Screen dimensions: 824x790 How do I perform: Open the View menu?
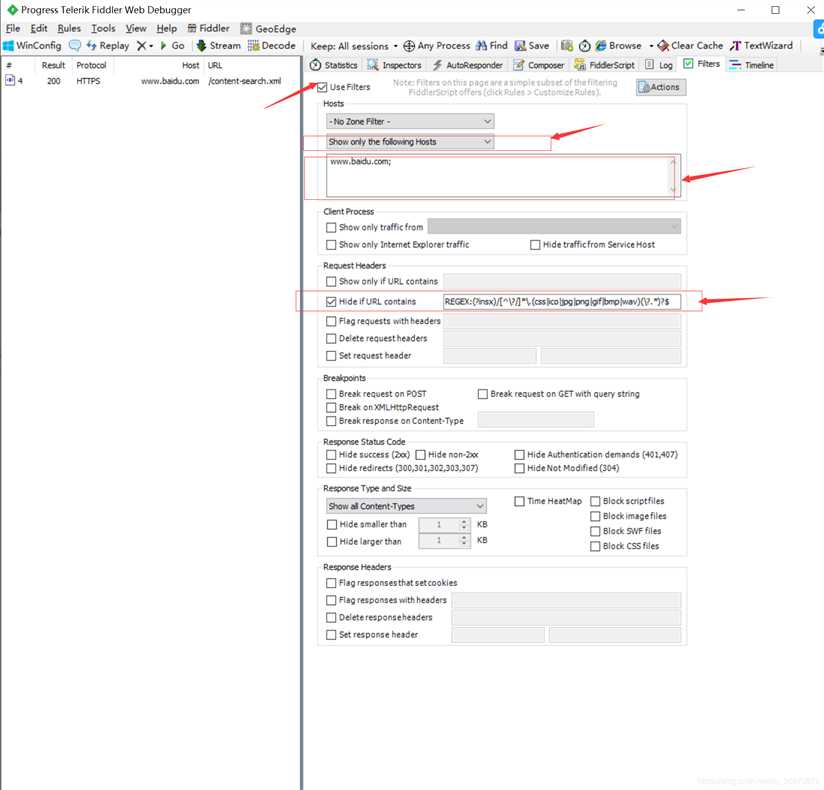coord(136,28)
